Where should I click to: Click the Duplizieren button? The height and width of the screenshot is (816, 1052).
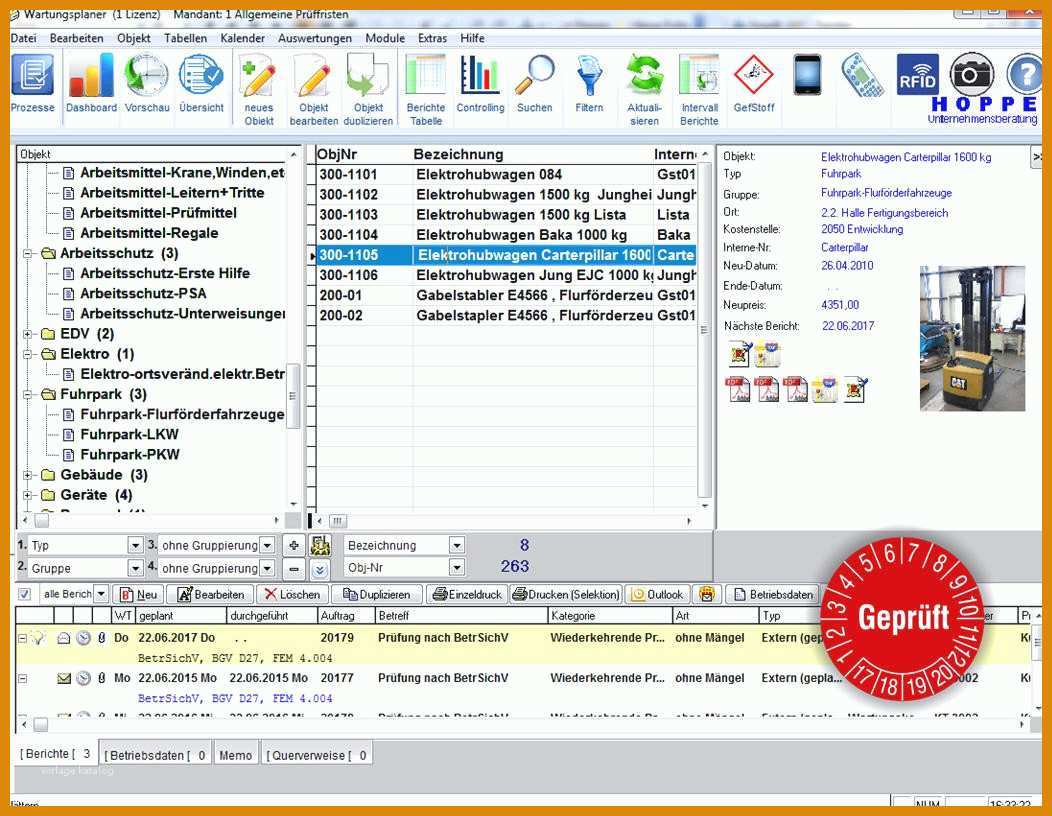pyautogui.click(x=376, y=594)
